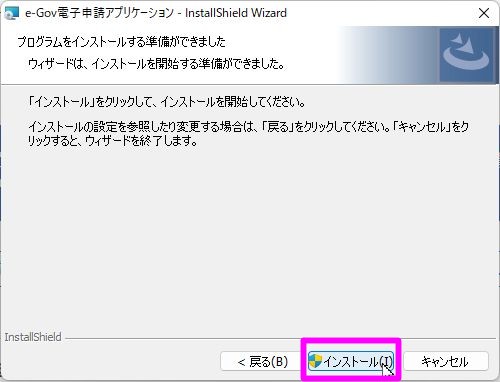Select the subtitle ウィザードは、インストールを開始する準備ができました。
The image size is (500, 382).
tap(156, 64)
